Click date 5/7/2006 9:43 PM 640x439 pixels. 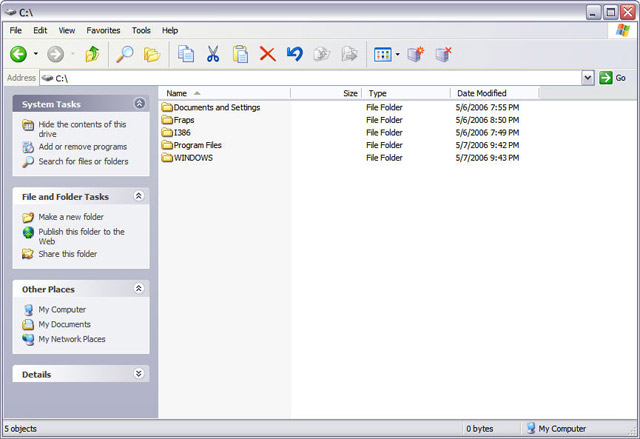[x=487, y=158]
